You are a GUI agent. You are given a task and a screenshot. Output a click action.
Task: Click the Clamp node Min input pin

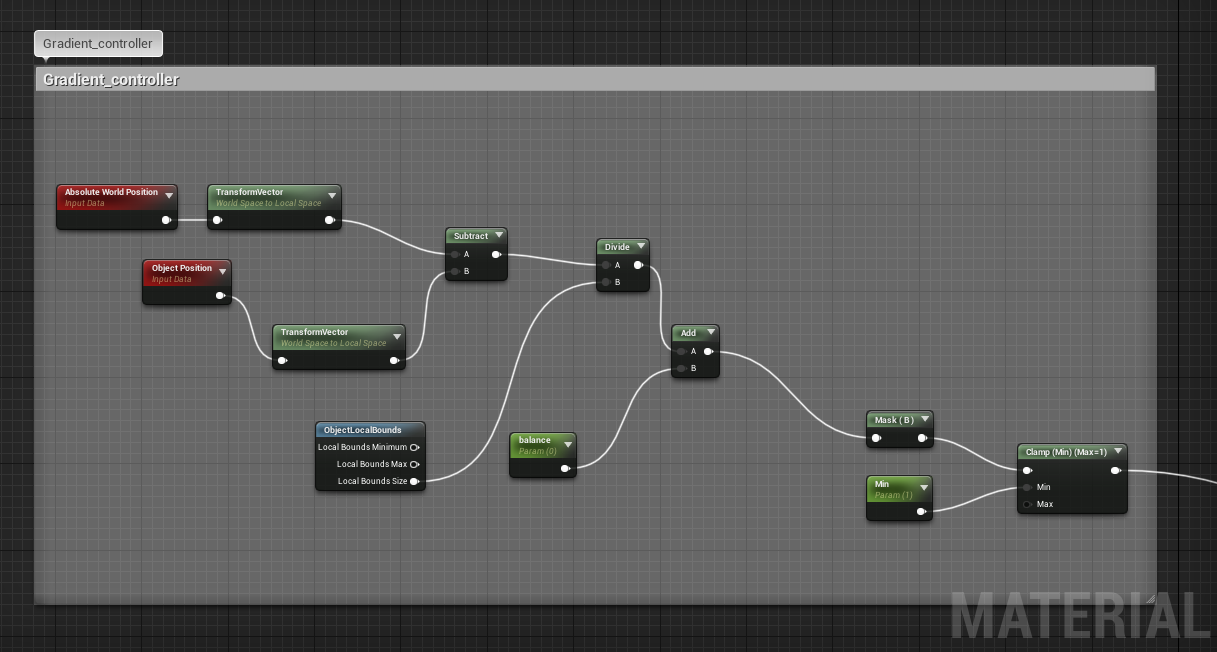[x=1027, y=487]
